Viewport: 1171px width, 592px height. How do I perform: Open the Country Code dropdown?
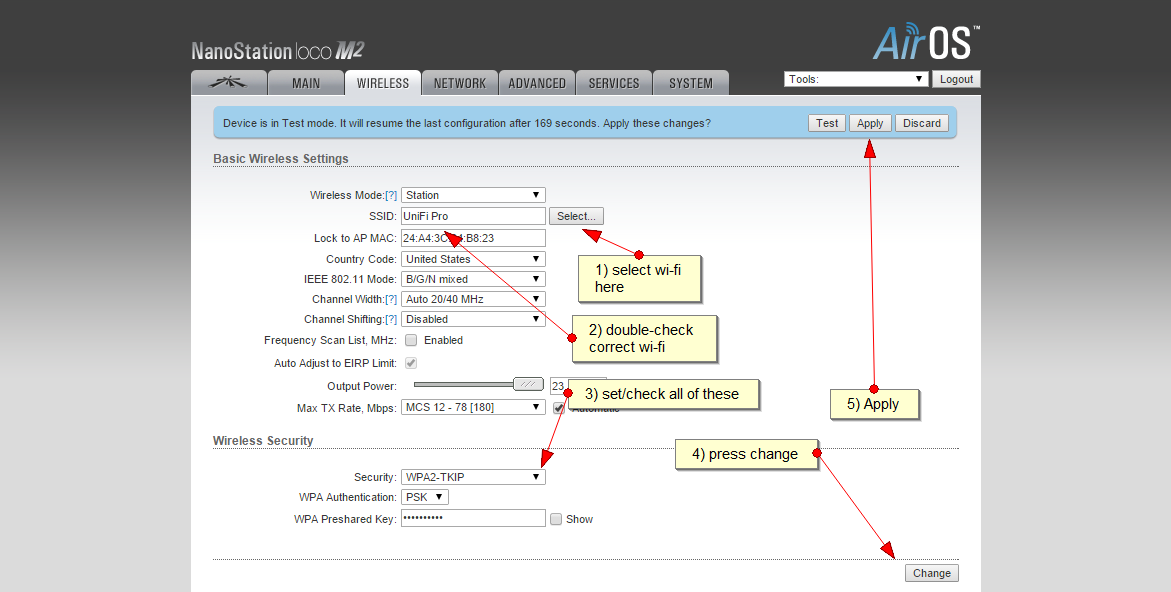point(473,259)
